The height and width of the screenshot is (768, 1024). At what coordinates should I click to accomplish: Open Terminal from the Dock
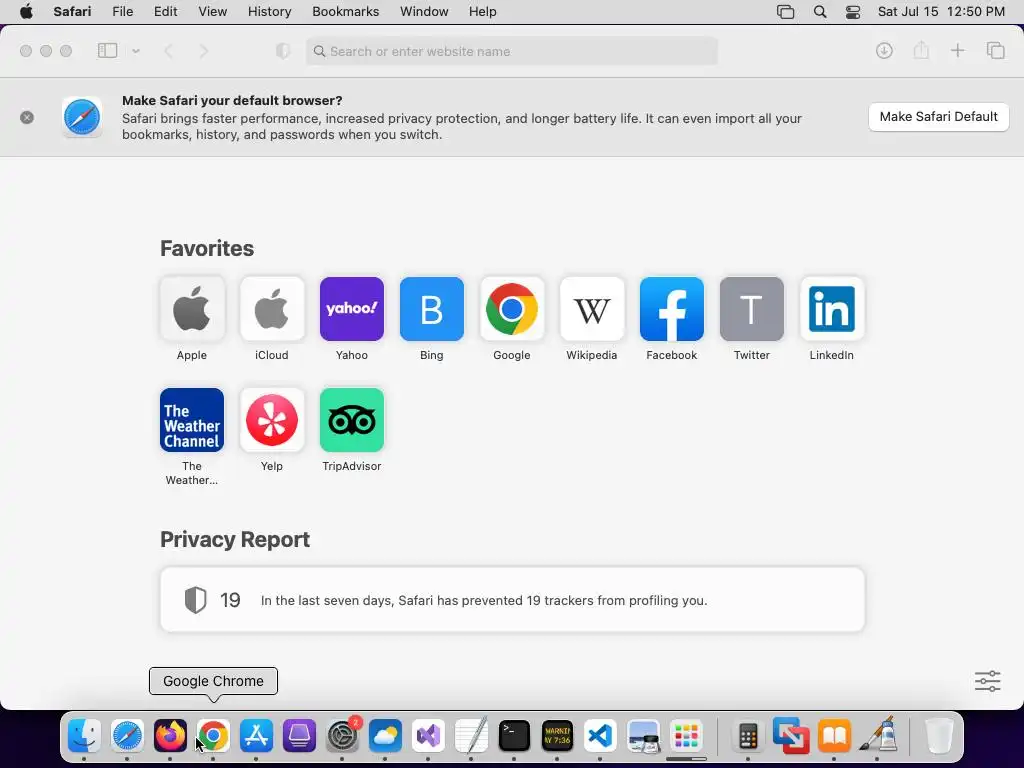515,736
